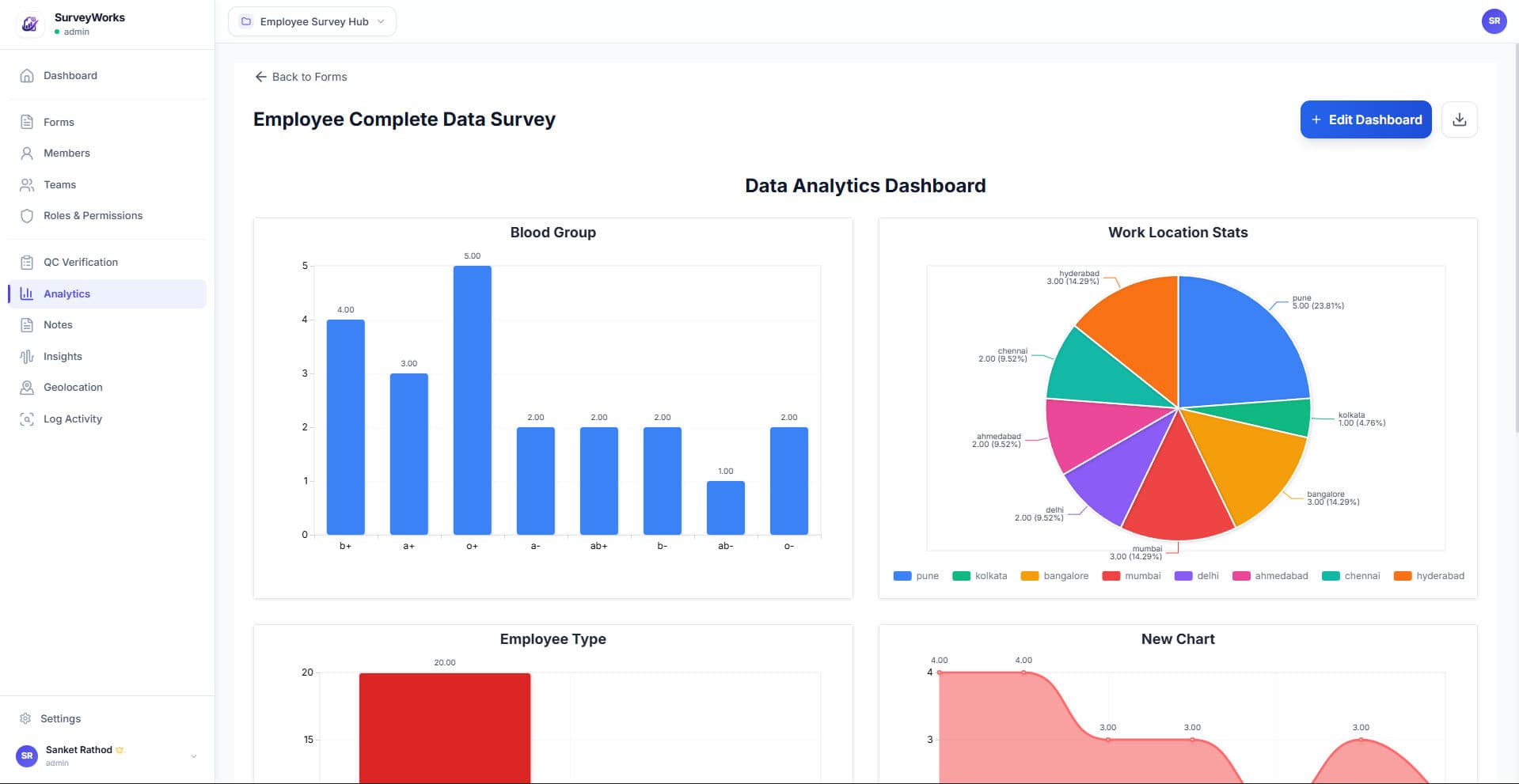Open Forms from the sidebar
This screenshot has height=784, width=1519.
tap(107, 122)
